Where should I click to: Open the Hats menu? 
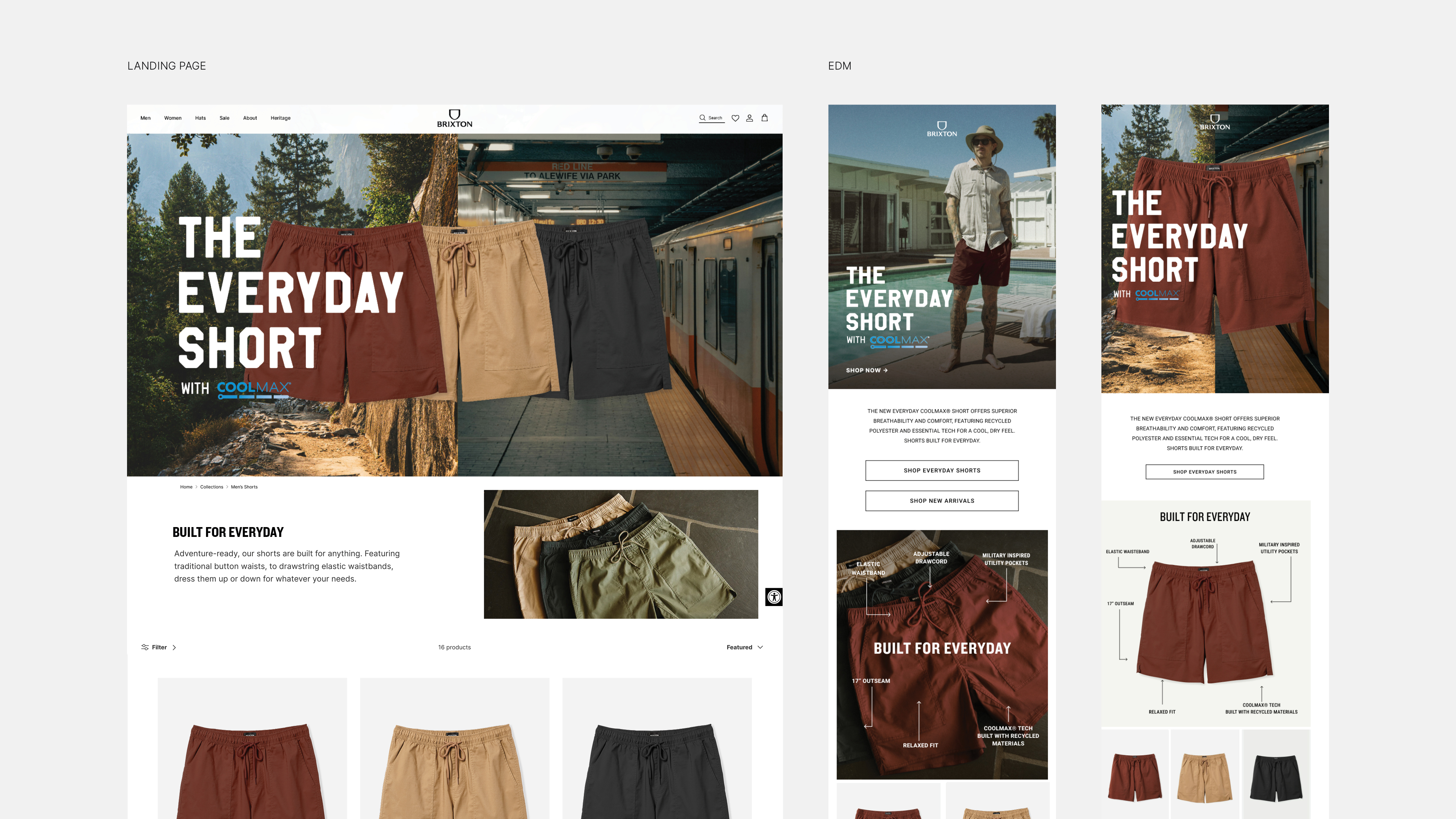(201, 118)
